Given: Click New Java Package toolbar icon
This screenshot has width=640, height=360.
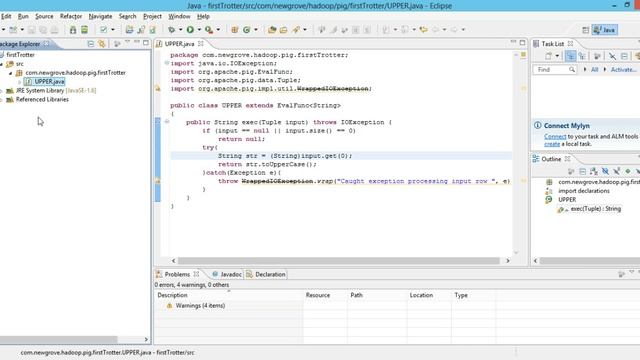Looking at the screenshot, I should click(235, 29).
